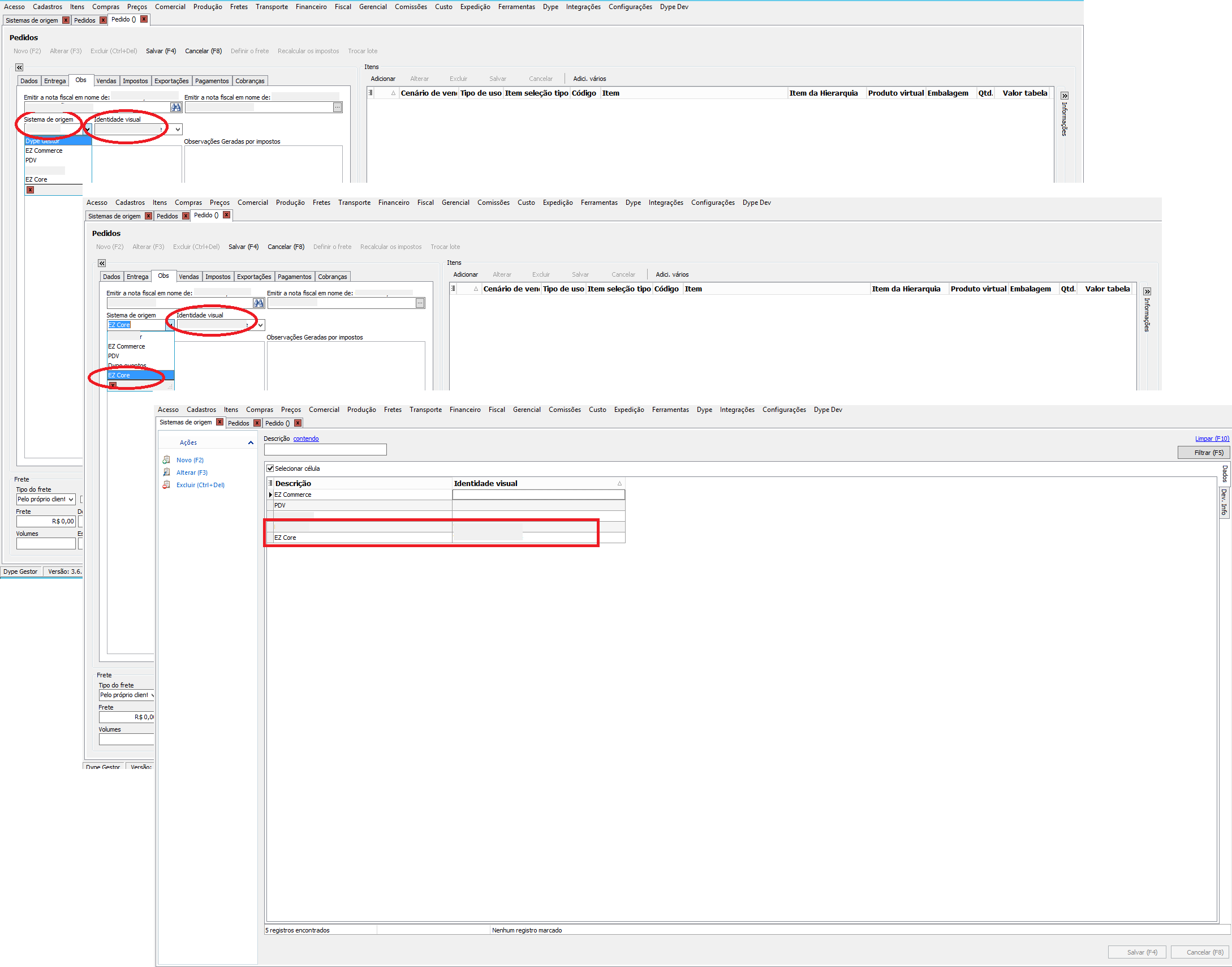Open column chooser icon beside Descrição header
The height and width of the screenshot is (967, 1232).
tap(270, 483)
